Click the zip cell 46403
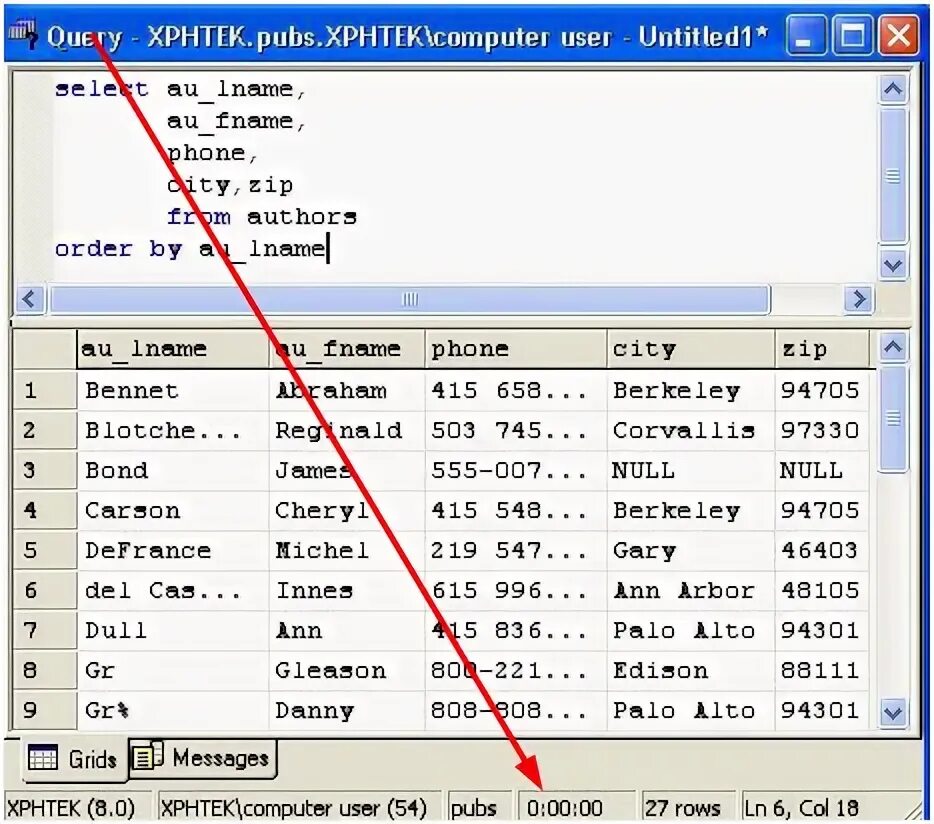 821,551
